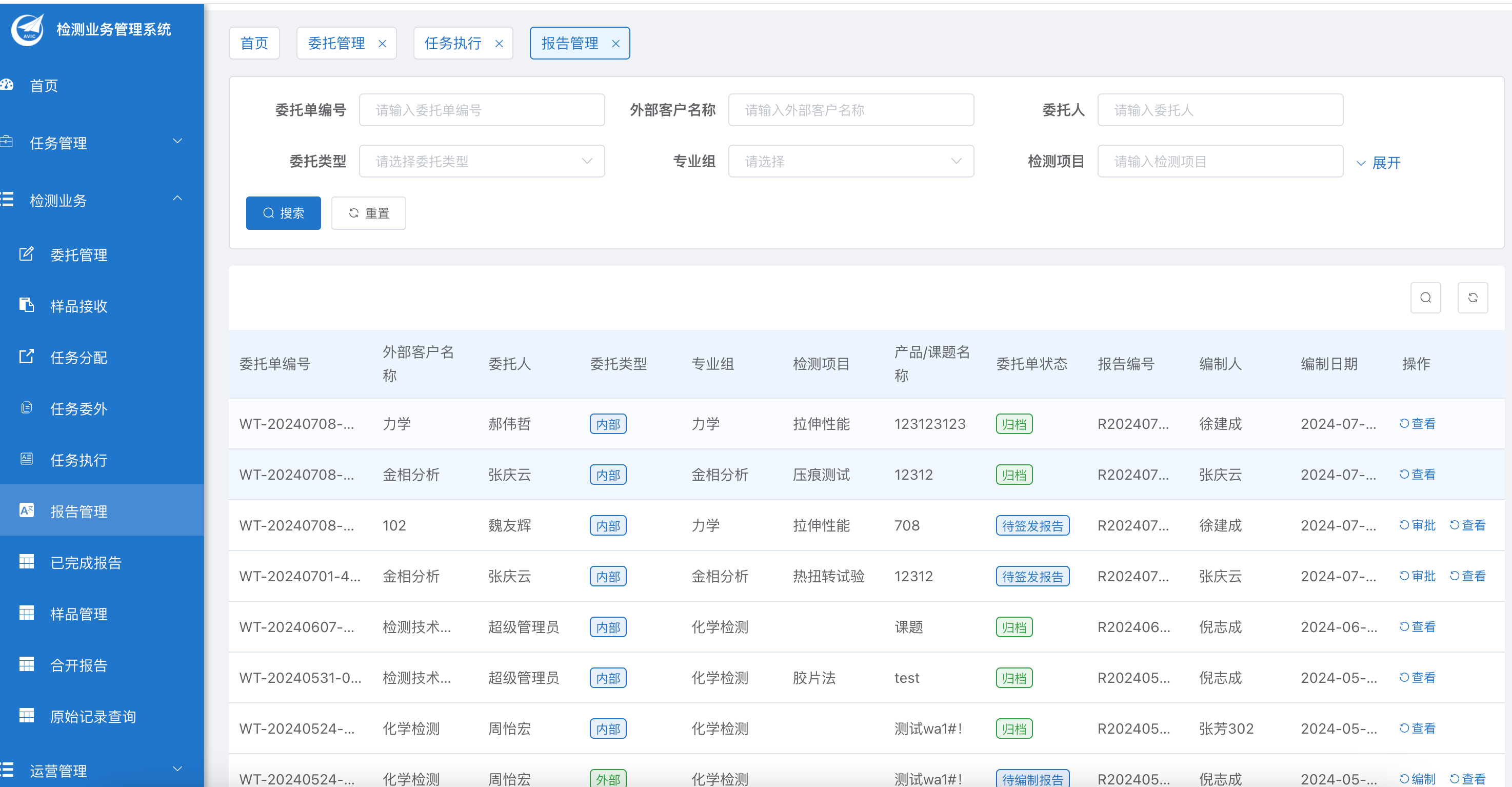Refresh table with circular arrow icon

[1473, 298]
